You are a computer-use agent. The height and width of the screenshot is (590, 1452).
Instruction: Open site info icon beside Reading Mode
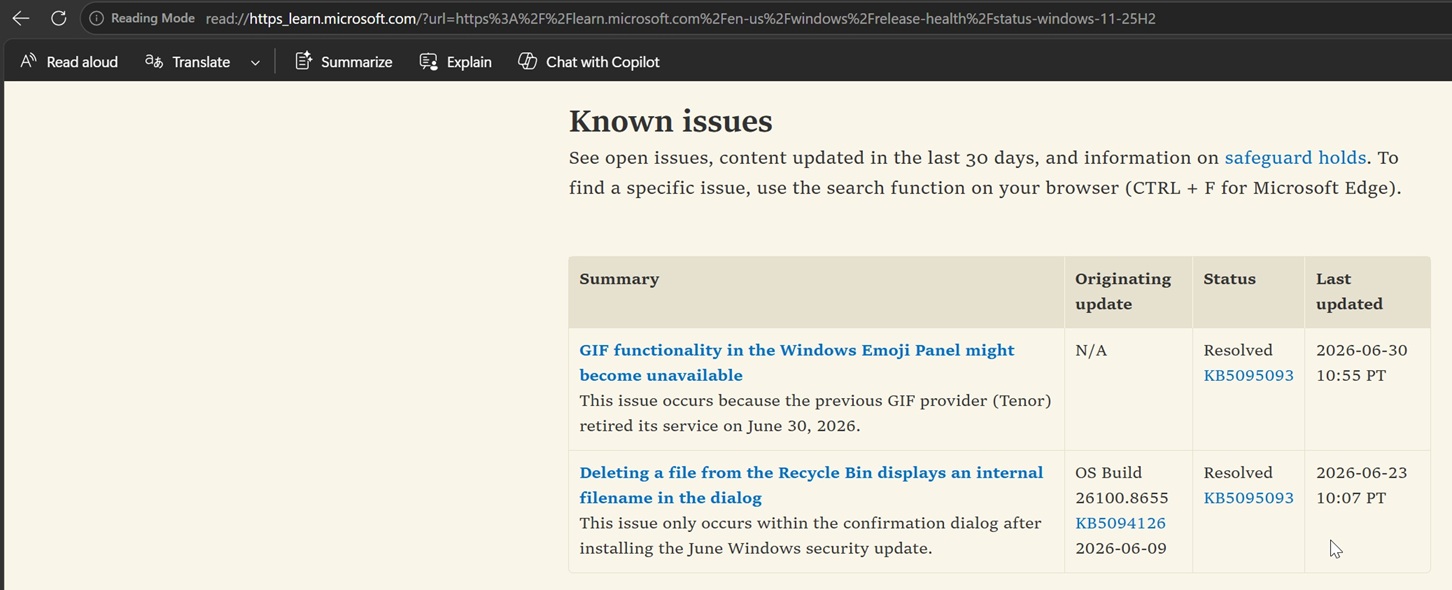tap(96, 18)
